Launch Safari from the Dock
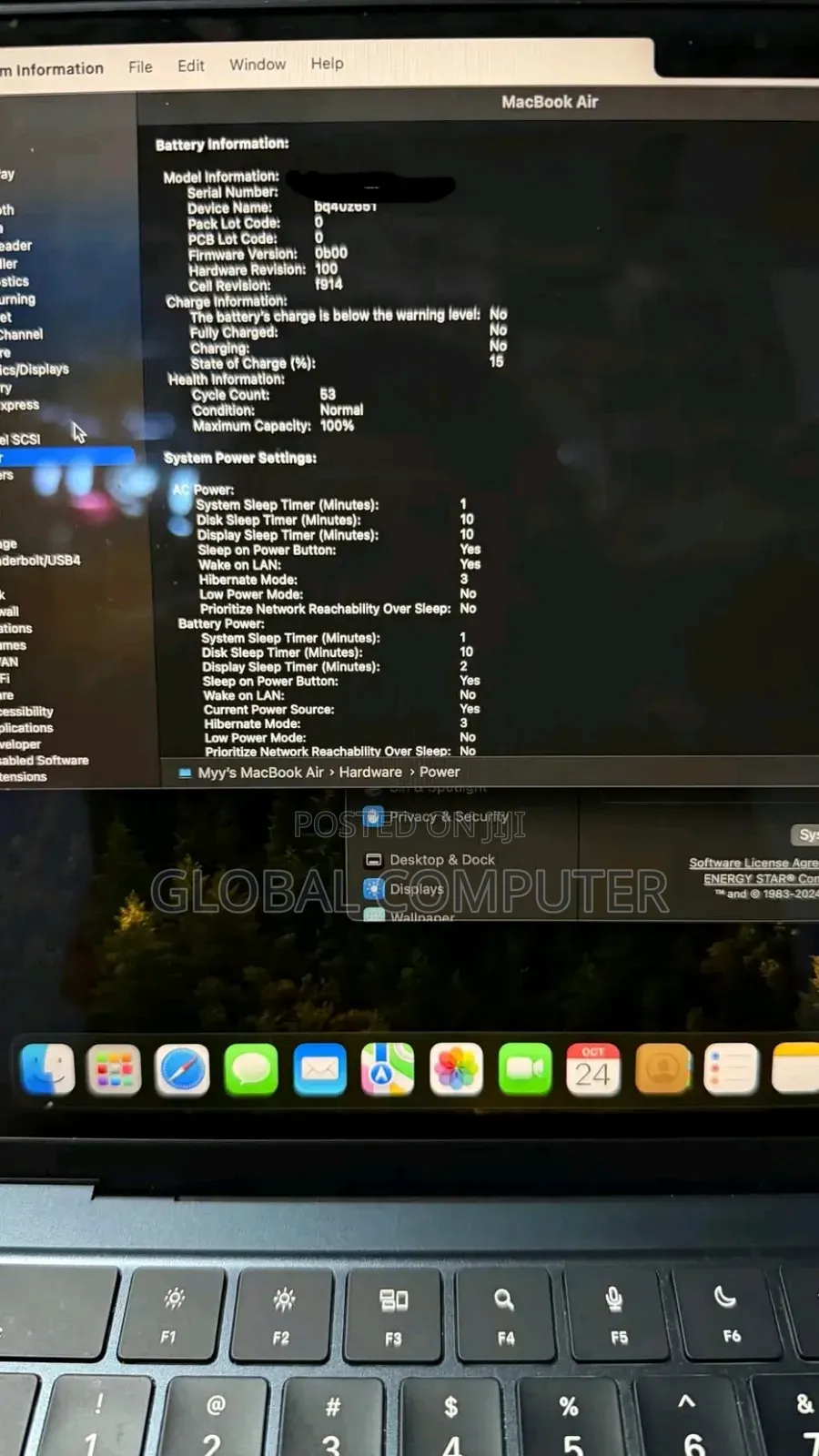The image size is (819, 1456). click(x=182, y=1069)
